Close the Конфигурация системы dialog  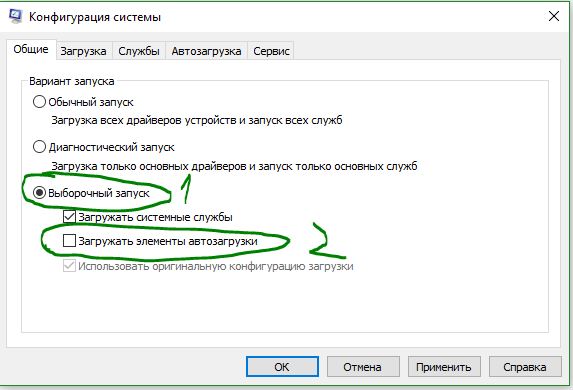click(554, 16)
